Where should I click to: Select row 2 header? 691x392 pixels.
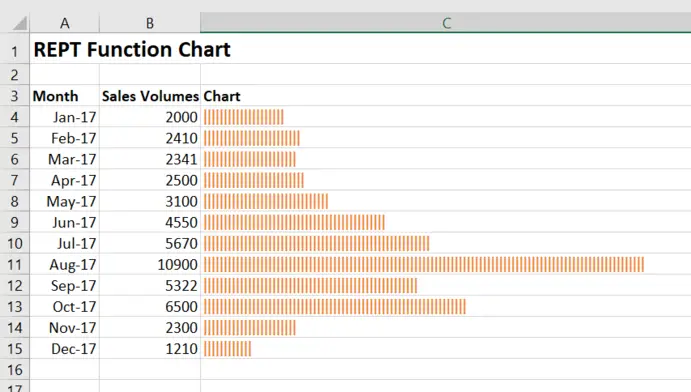[15, 74]
